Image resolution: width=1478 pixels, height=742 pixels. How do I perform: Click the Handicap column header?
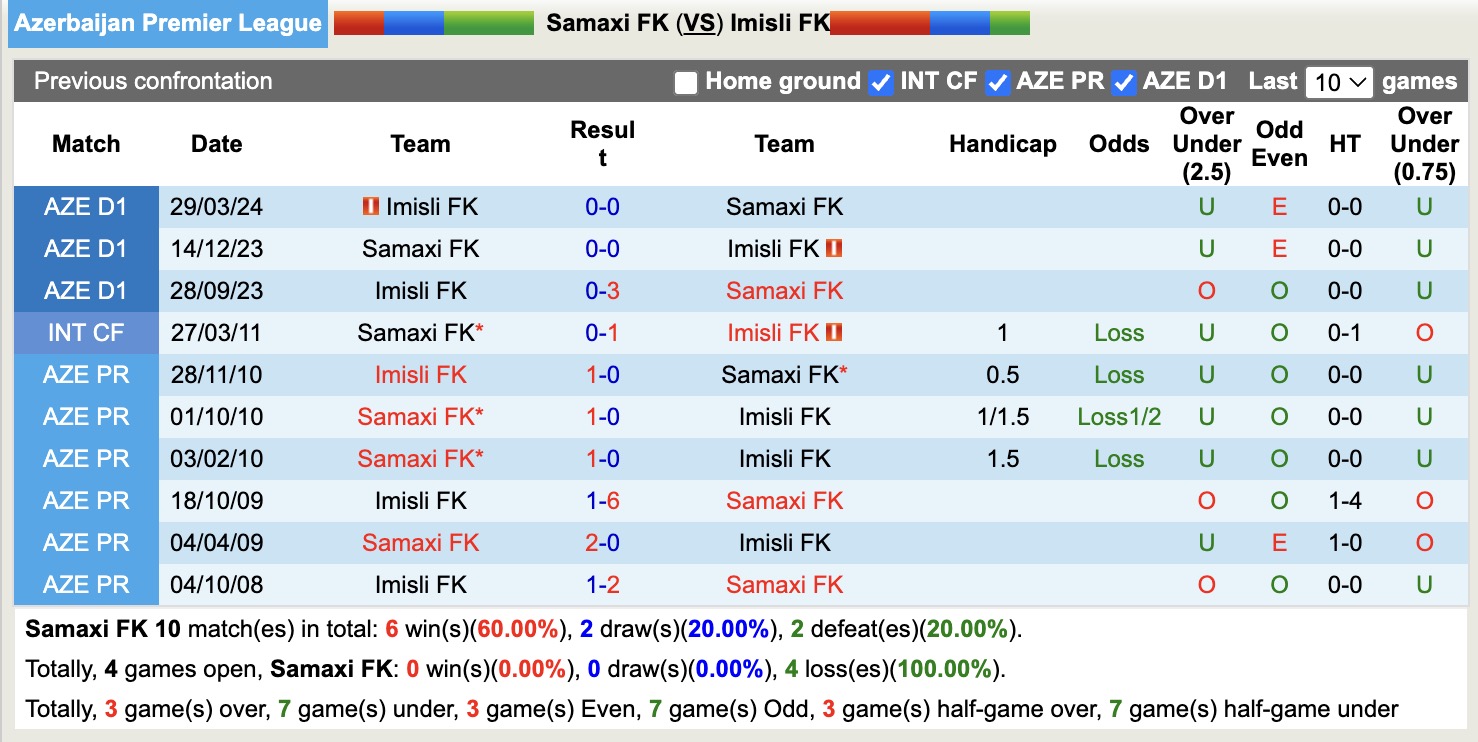(1002, 144)
